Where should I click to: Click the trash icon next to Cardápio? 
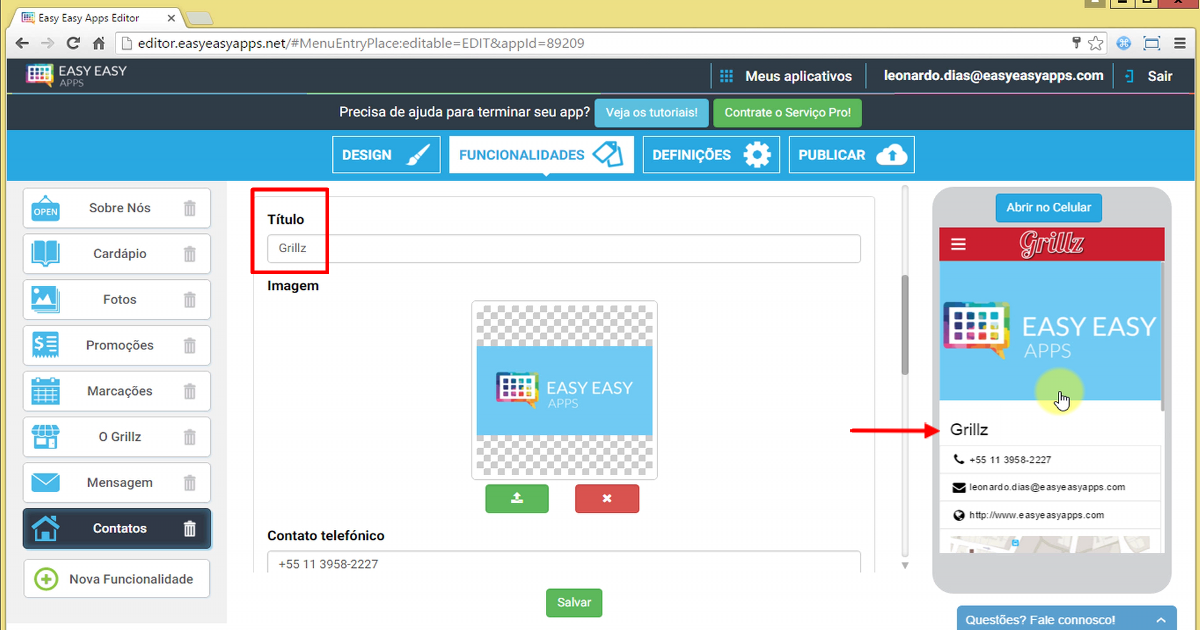point(190,254)
